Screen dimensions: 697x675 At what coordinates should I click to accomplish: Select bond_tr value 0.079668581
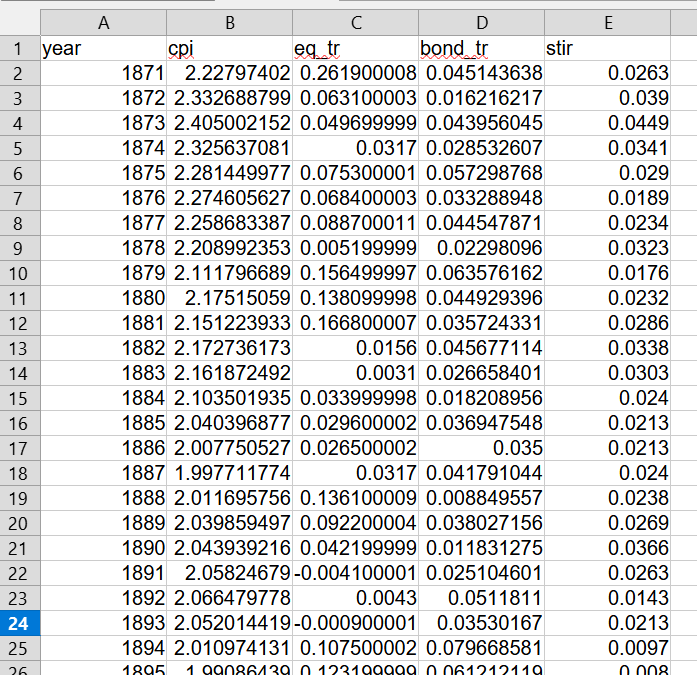[x=481, y=648]
